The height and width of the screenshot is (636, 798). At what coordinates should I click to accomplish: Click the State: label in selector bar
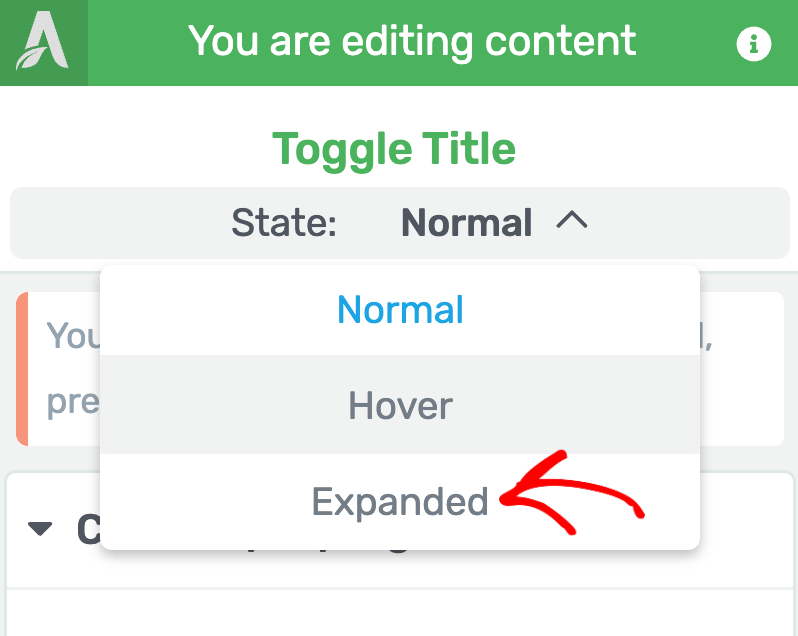pos(284,222)
